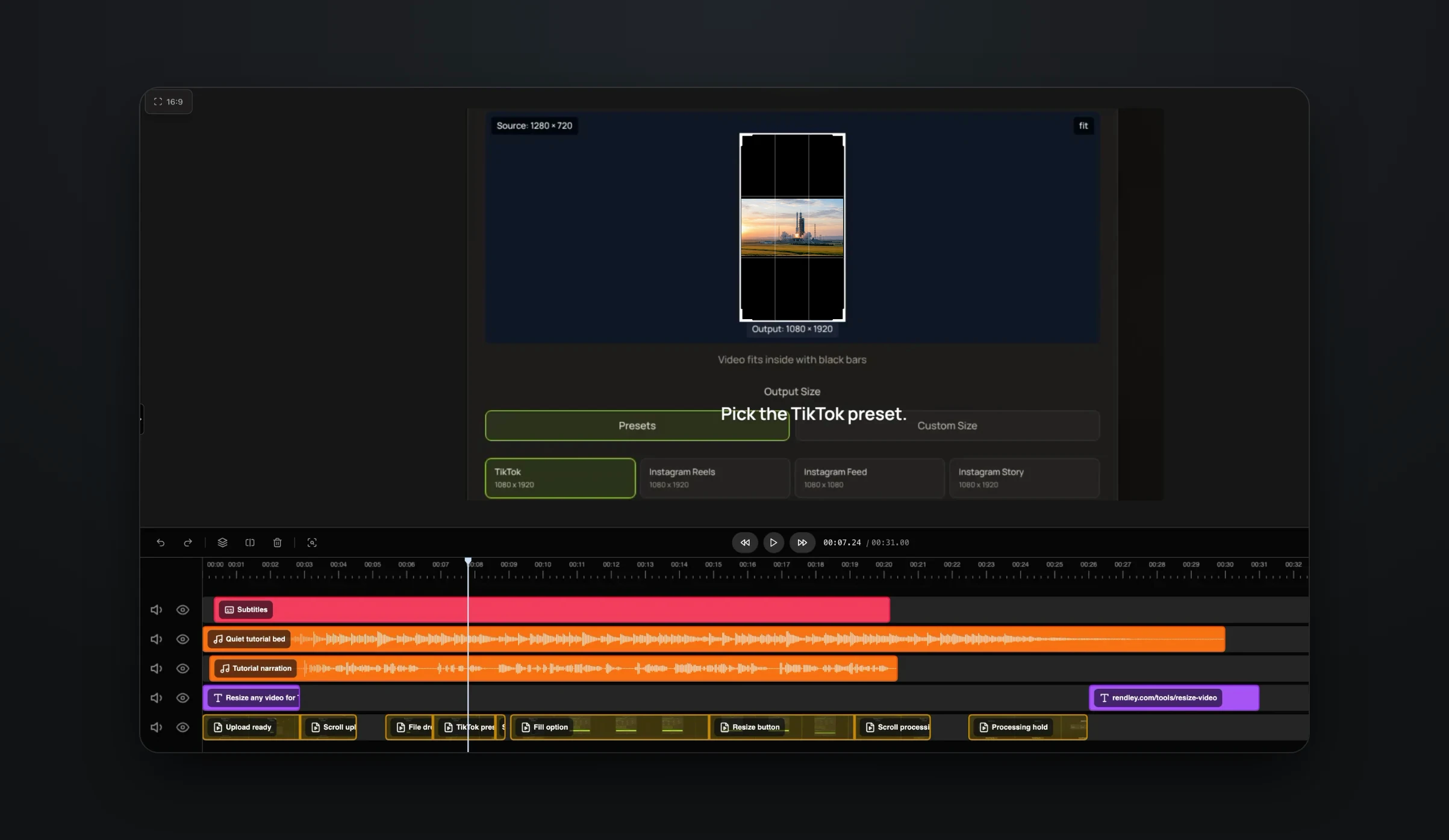1449x840 pixels.
Task: Select the Scroll processing clip
Action: point(893,727)
